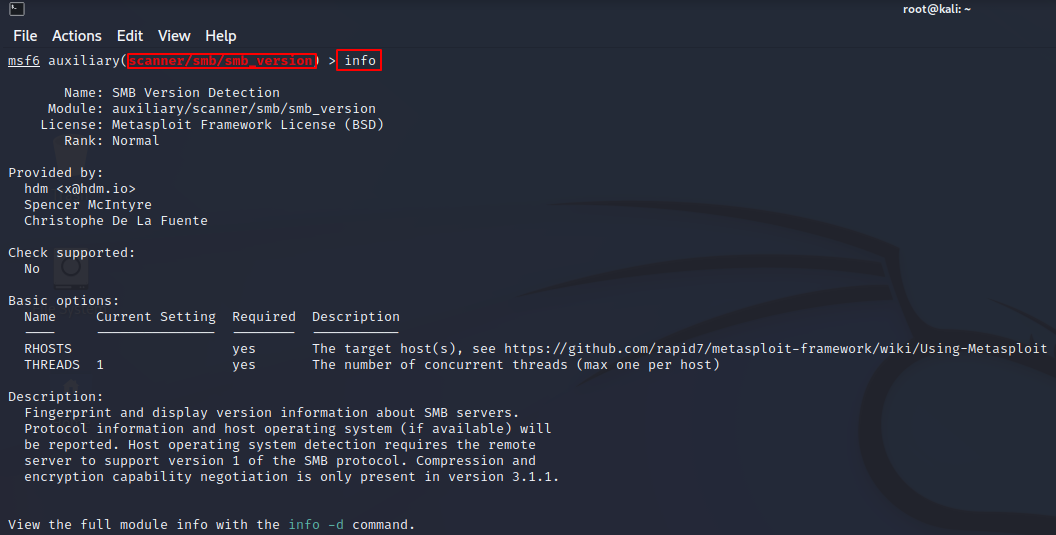Open the File menu
The width and height of the screenshot is (1056, 535).
pyautogui.click(x=25, y=36)
